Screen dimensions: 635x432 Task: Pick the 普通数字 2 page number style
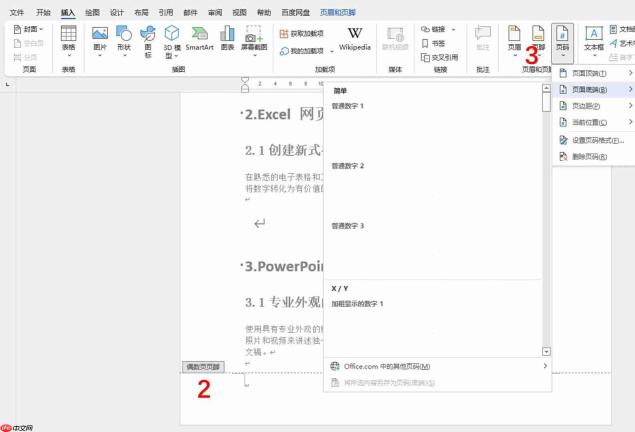(x=433, y=189)
